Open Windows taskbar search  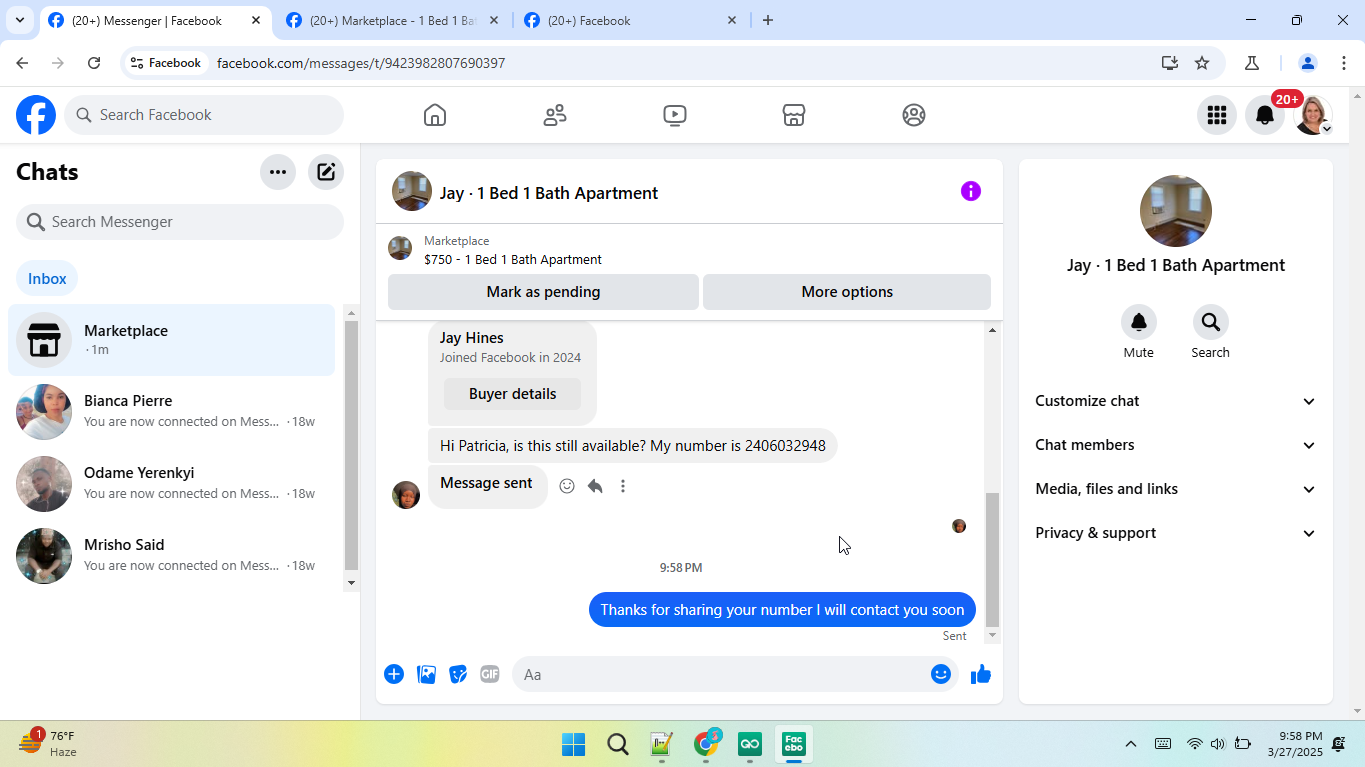618,744
